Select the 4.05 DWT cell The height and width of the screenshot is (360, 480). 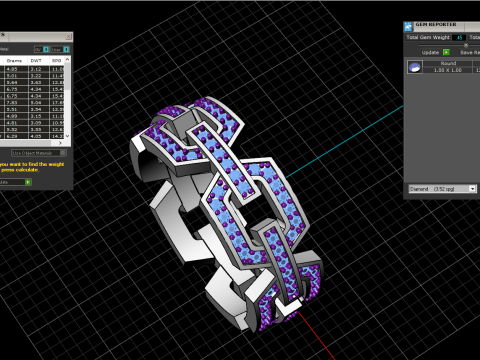click(39, 136)
